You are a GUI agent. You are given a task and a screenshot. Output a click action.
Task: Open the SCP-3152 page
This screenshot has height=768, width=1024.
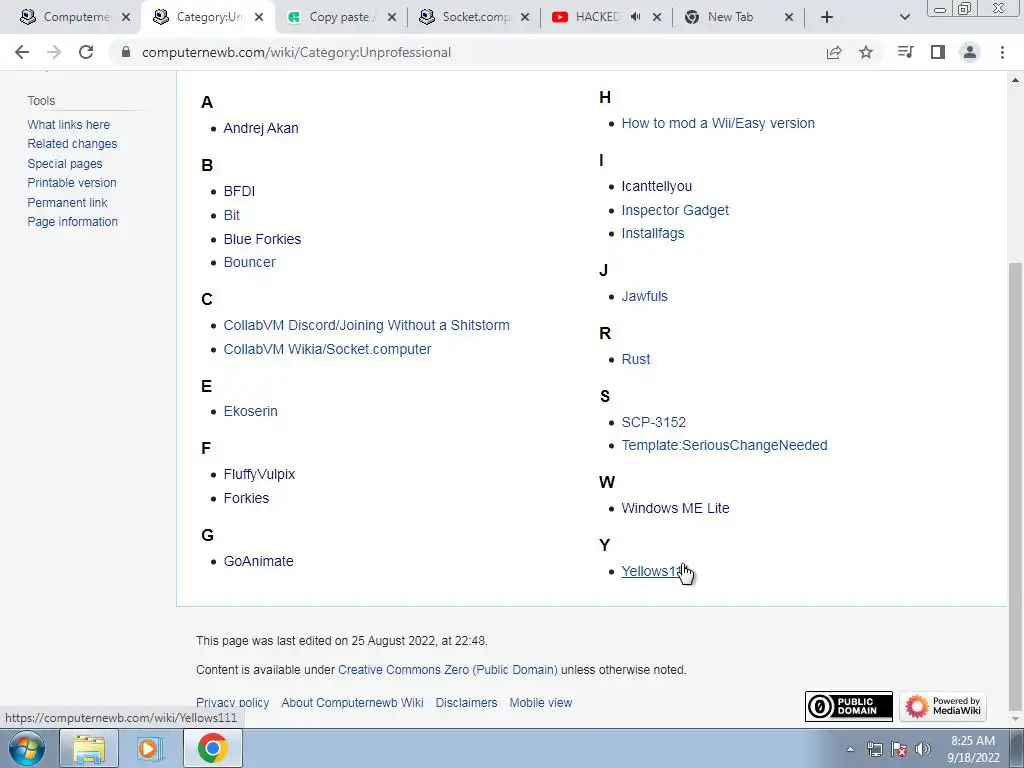653,423
